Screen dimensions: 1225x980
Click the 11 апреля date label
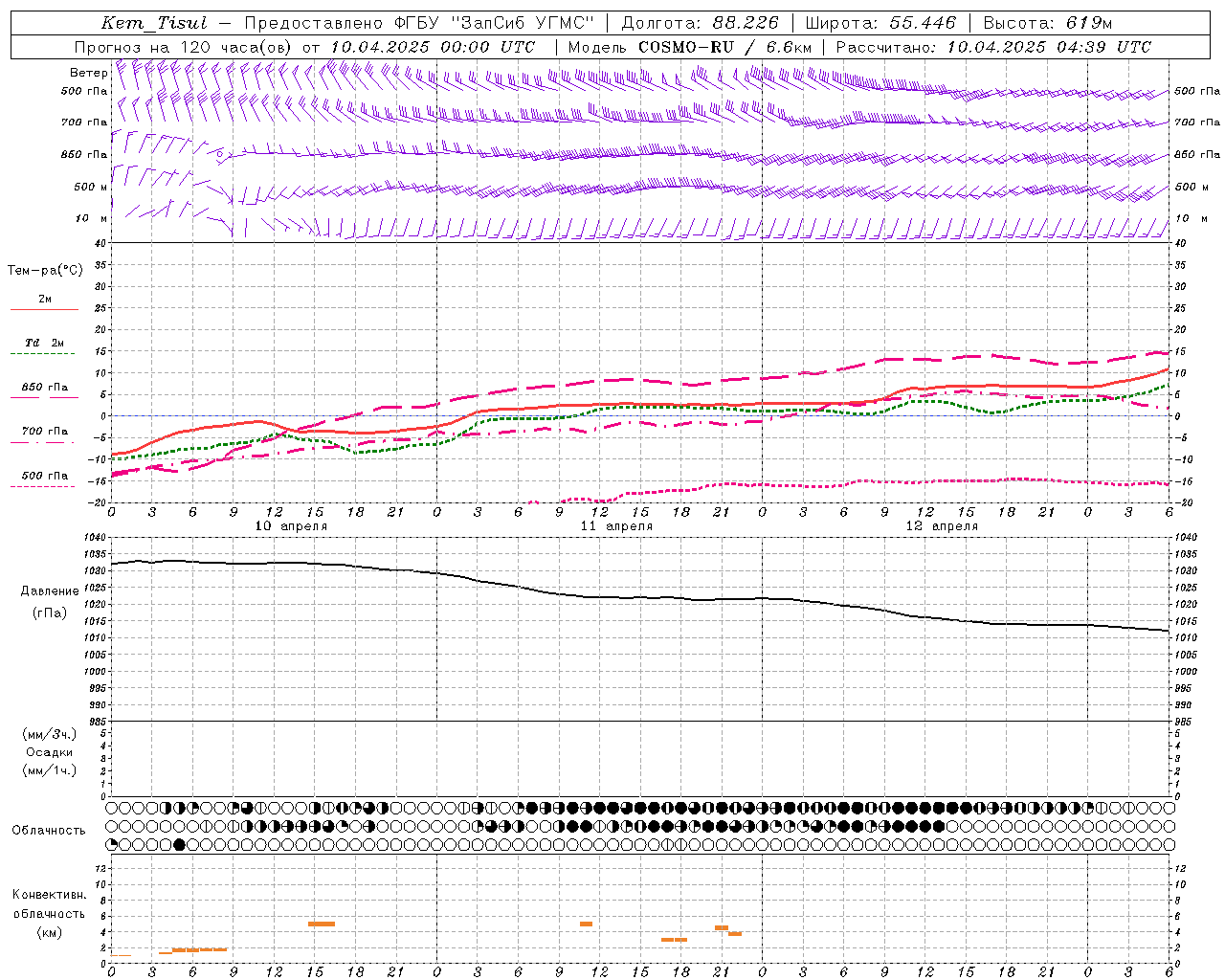click(616, 525)
